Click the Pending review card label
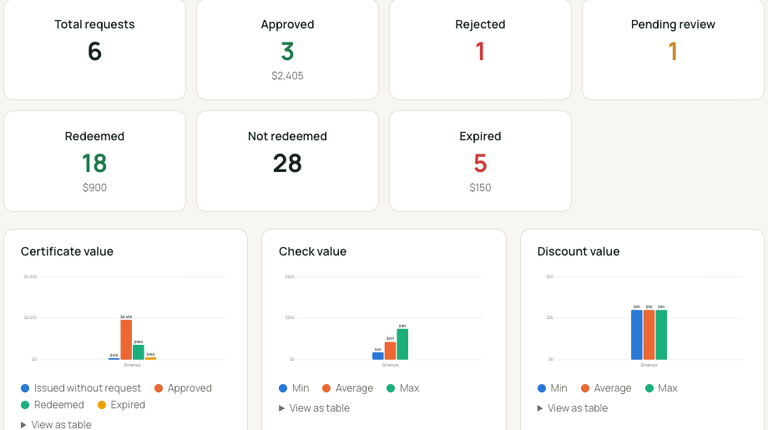The width and height of the screenshot is (768, 430). coord(673,24)
